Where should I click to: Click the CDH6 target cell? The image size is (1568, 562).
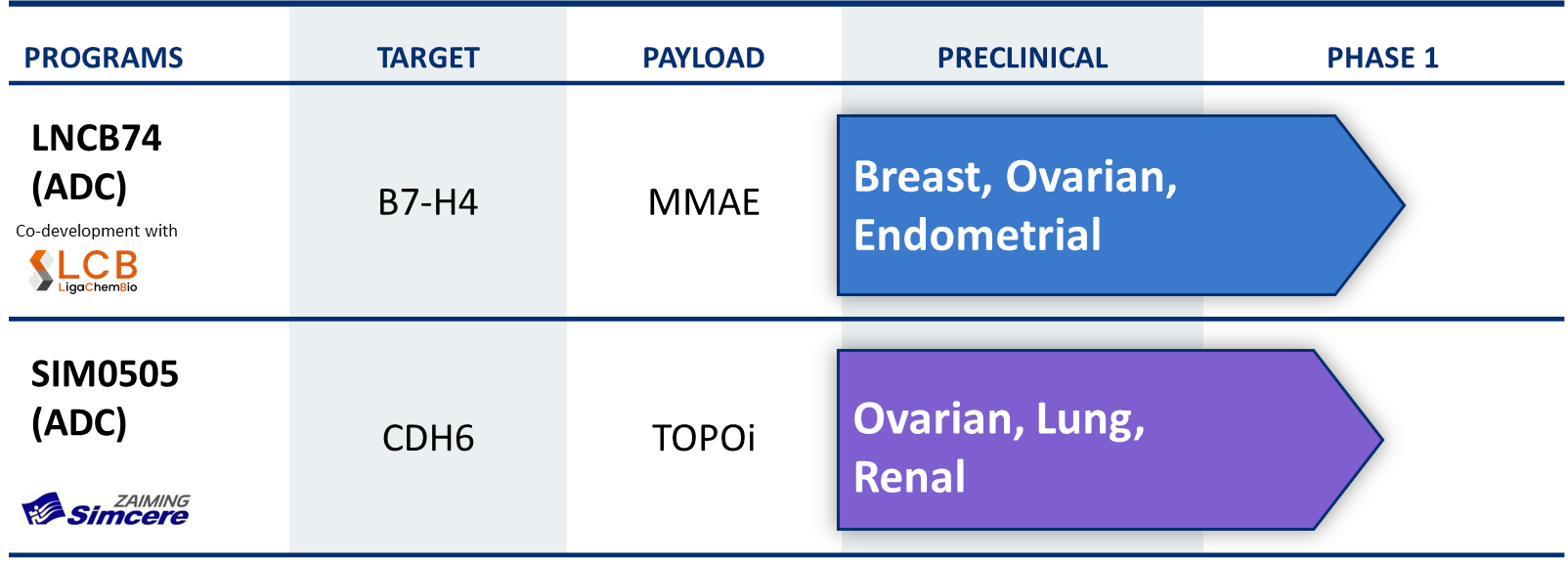click(x=428, y=438)
